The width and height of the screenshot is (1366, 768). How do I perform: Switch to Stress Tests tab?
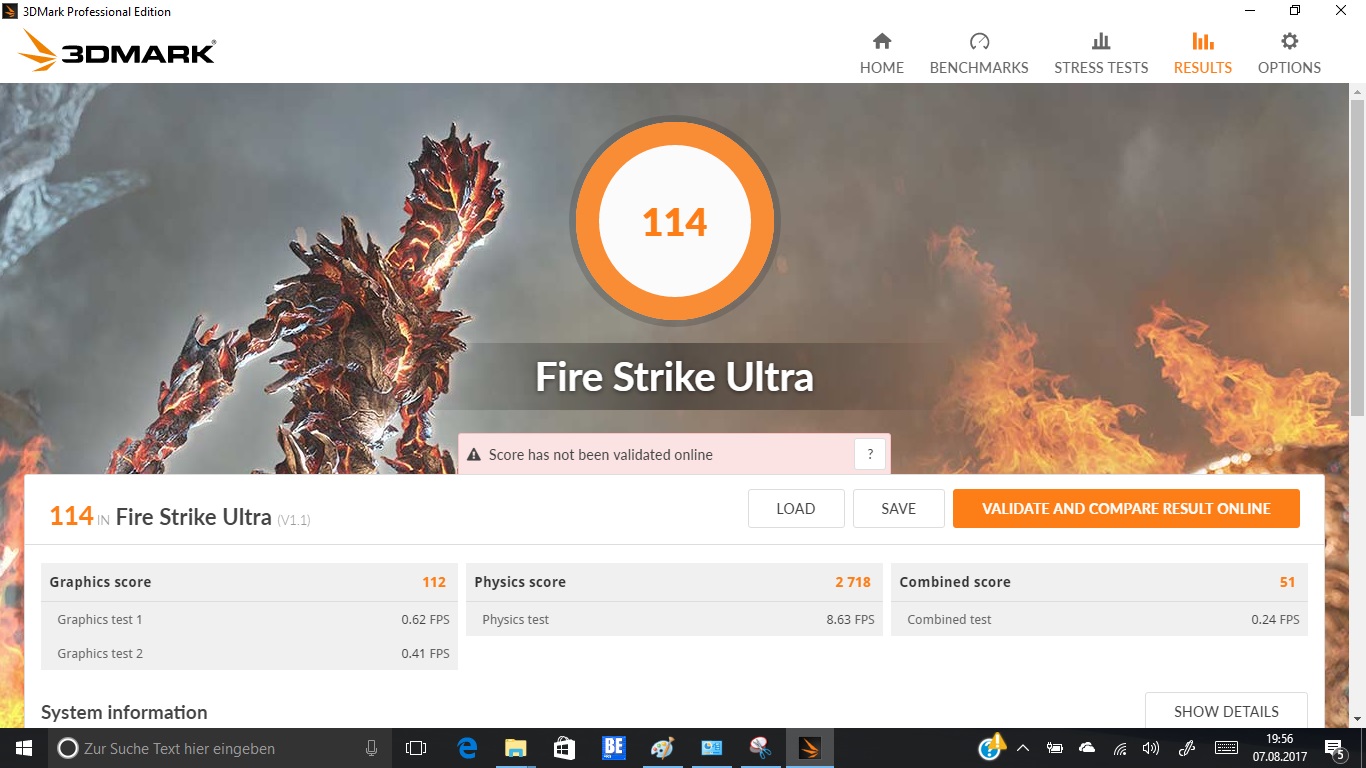pos(1101,54)
